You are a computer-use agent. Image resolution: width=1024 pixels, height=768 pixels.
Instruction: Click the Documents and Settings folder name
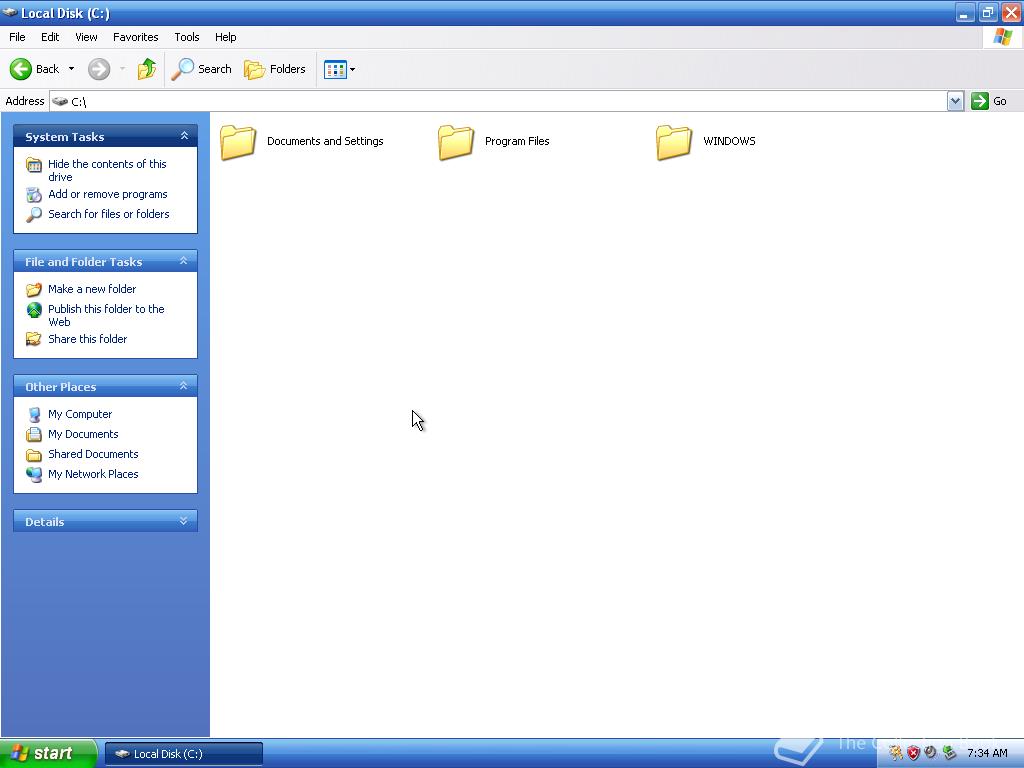[x=325, y=141]
